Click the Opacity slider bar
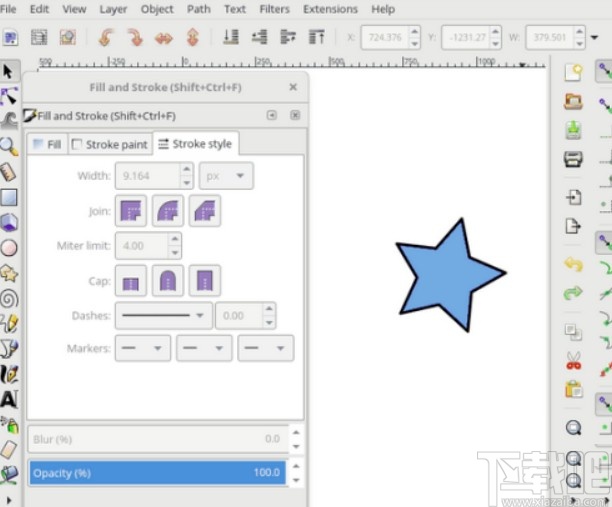The height and width of the screenshot is (507, 612). [x=157, y=472]
